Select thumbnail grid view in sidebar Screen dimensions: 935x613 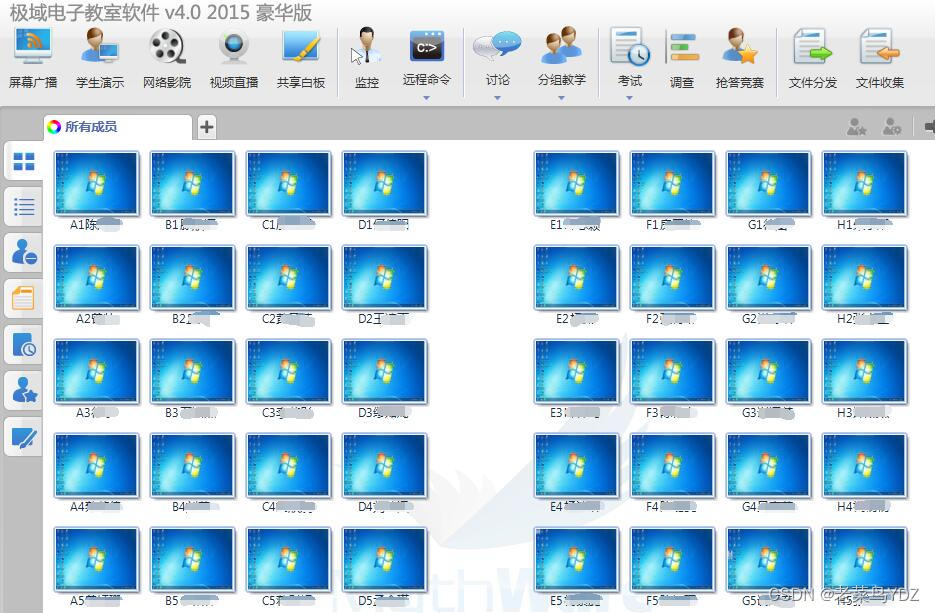click(x=24, y=161)
